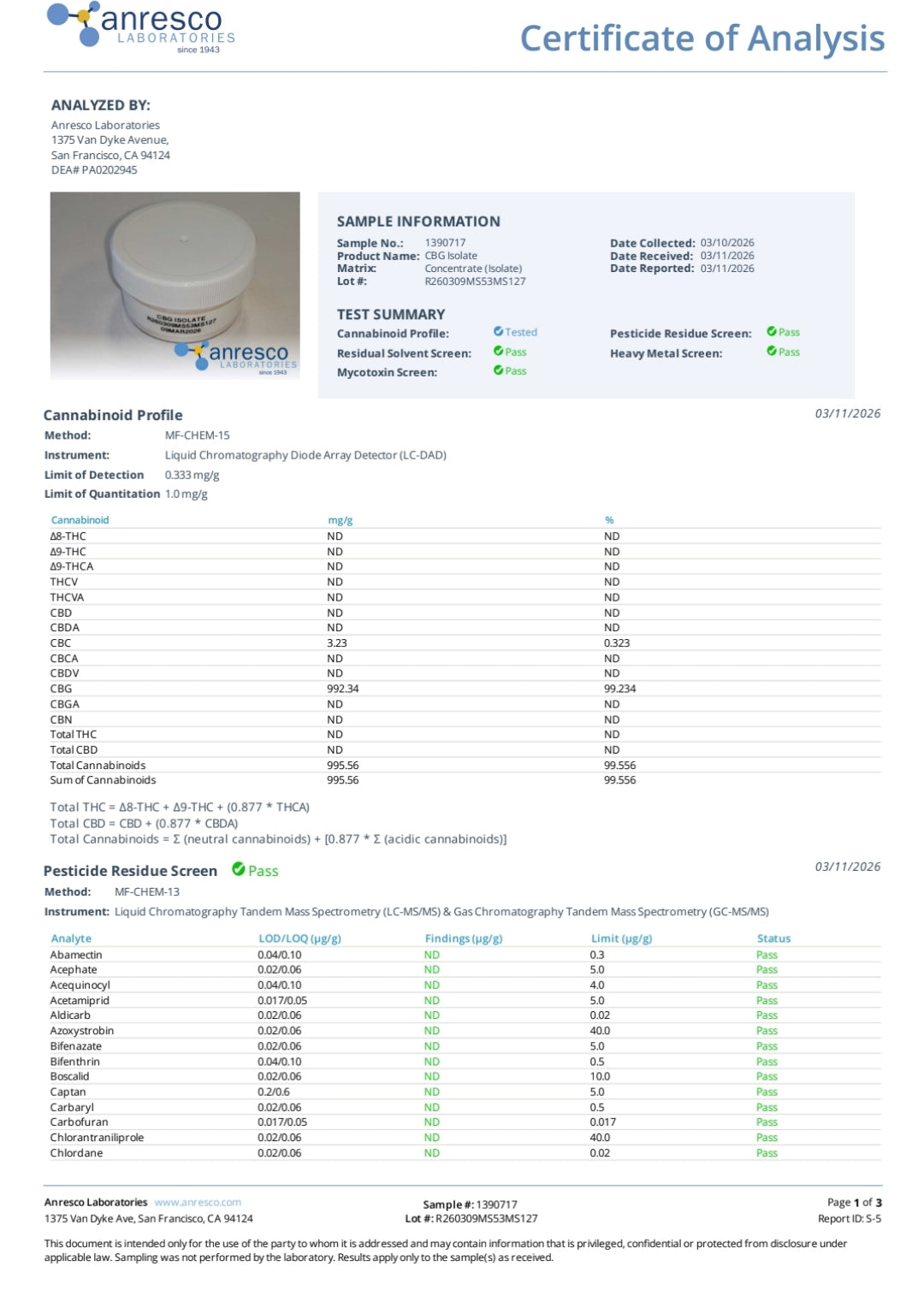Click the % column header in cannabinoid table
Image resolution: width=924 pixels, height=1290 pixels.
tap(609, 520)
